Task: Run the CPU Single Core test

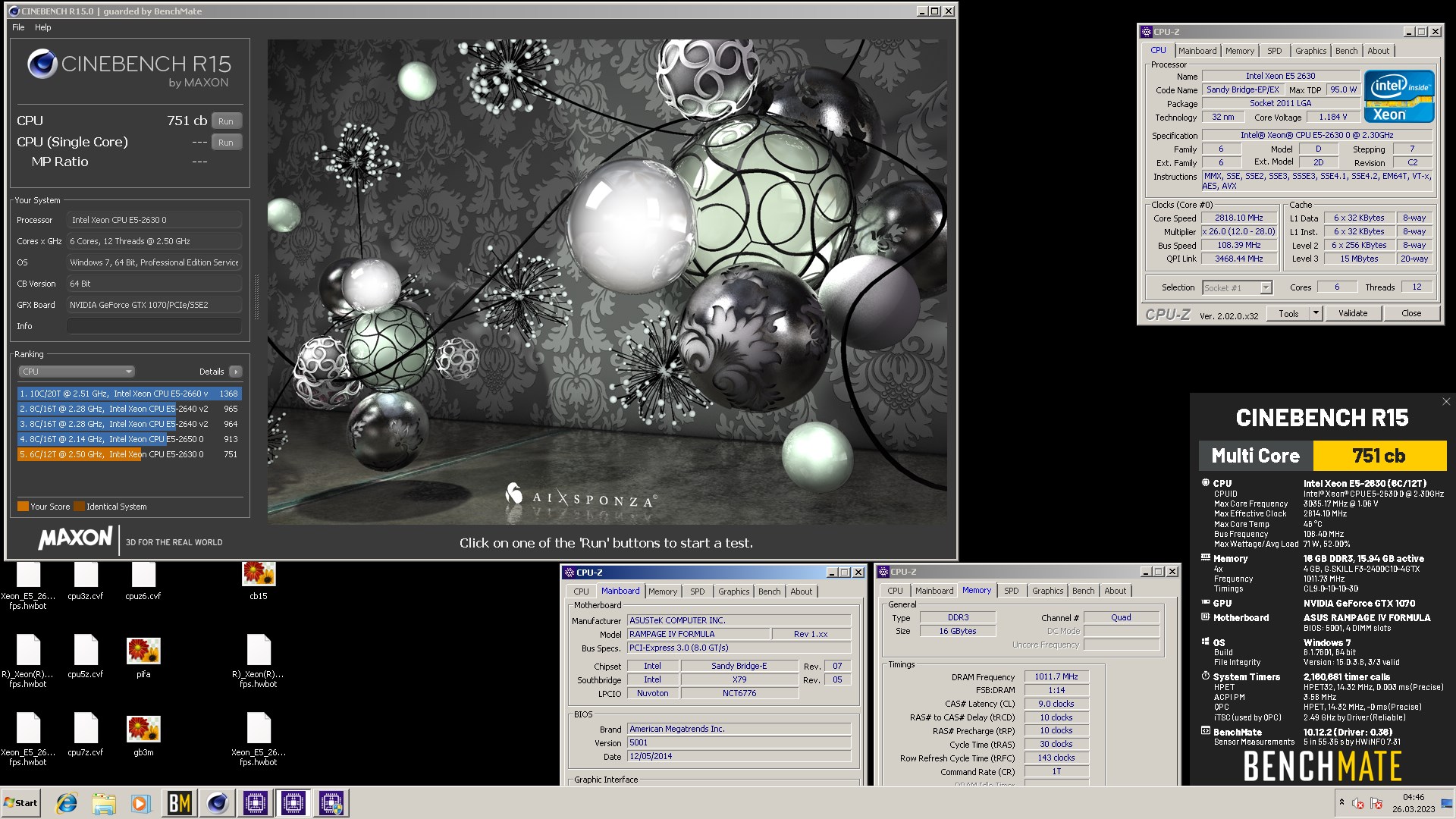Action: [226, 143]
